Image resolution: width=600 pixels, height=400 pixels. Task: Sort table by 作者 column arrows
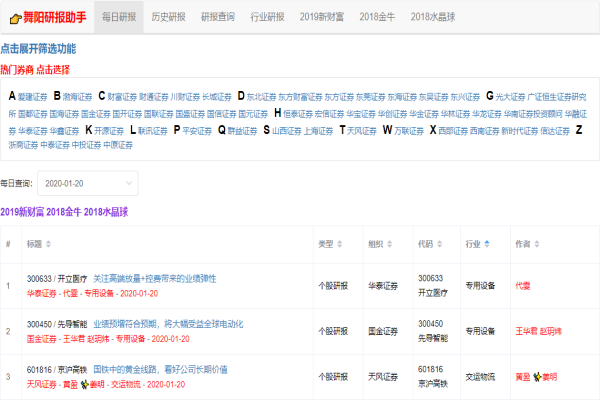[536, 244]
